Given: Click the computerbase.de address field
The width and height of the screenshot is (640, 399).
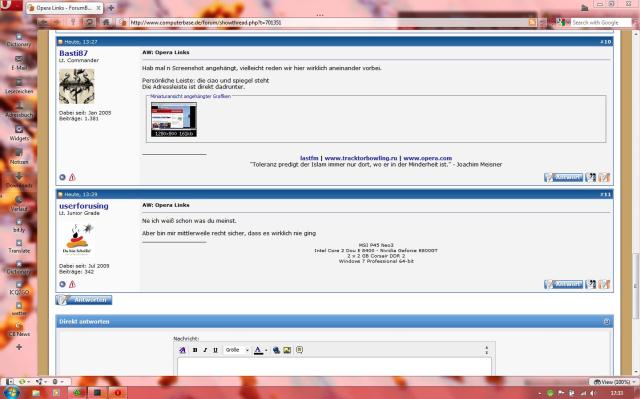Looking at the screenshot, I should 328,22.
